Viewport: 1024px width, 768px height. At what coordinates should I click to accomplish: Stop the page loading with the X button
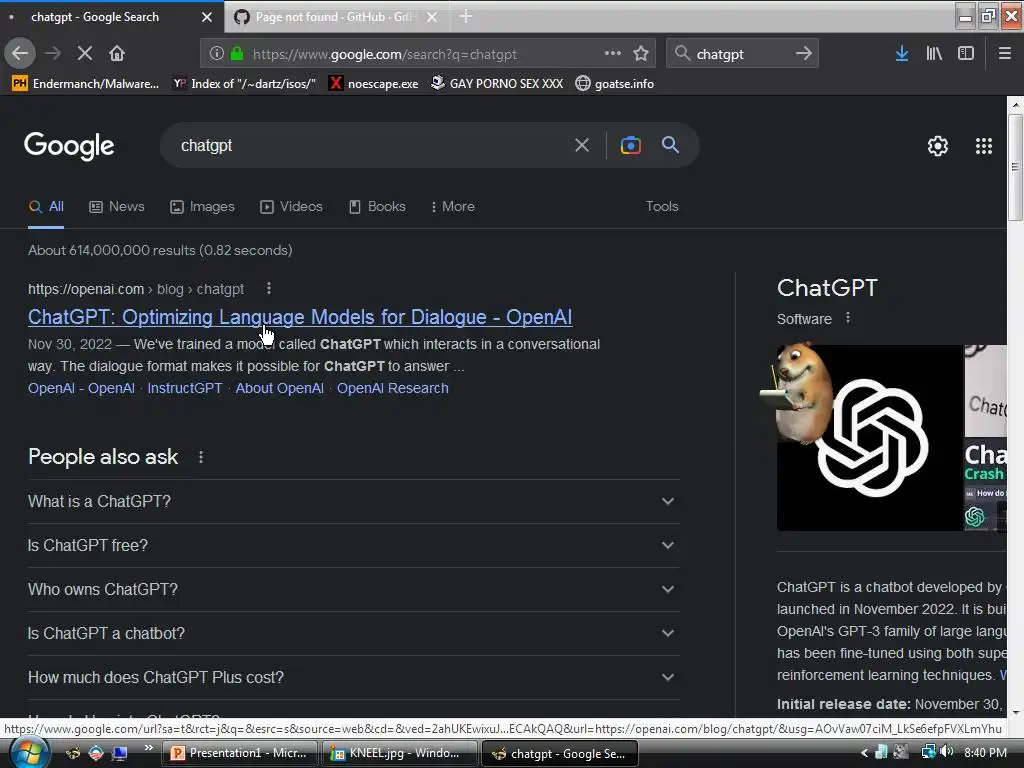click(85, 53)
